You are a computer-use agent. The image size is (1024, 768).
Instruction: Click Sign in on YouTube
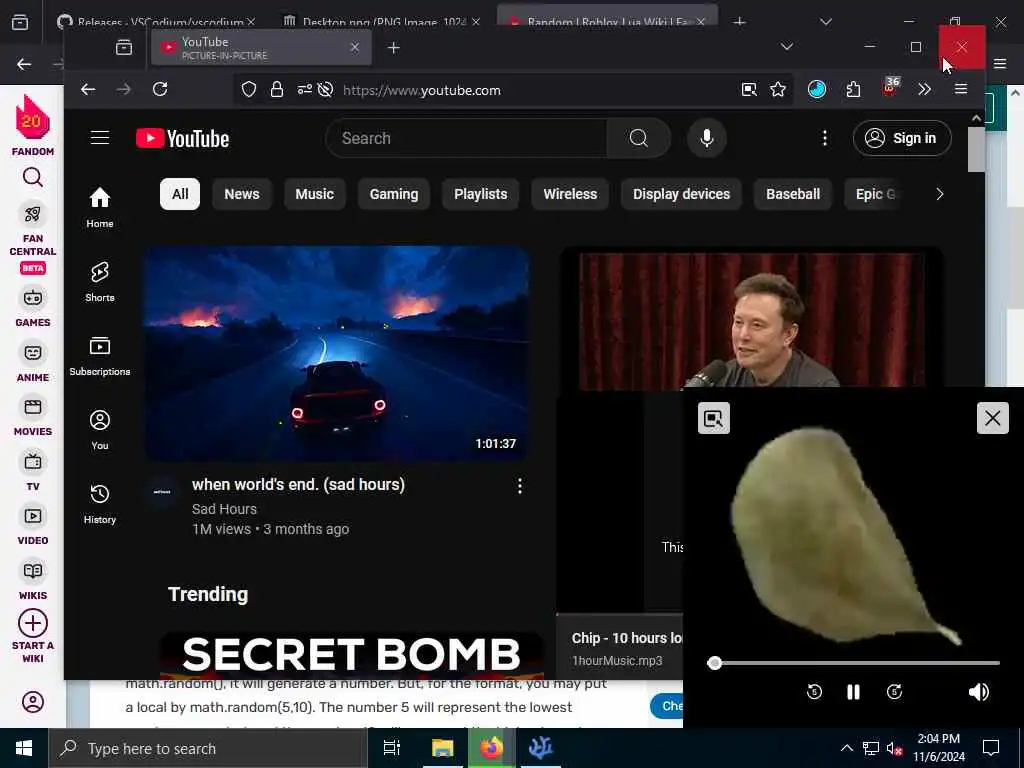tap(902, 138)
